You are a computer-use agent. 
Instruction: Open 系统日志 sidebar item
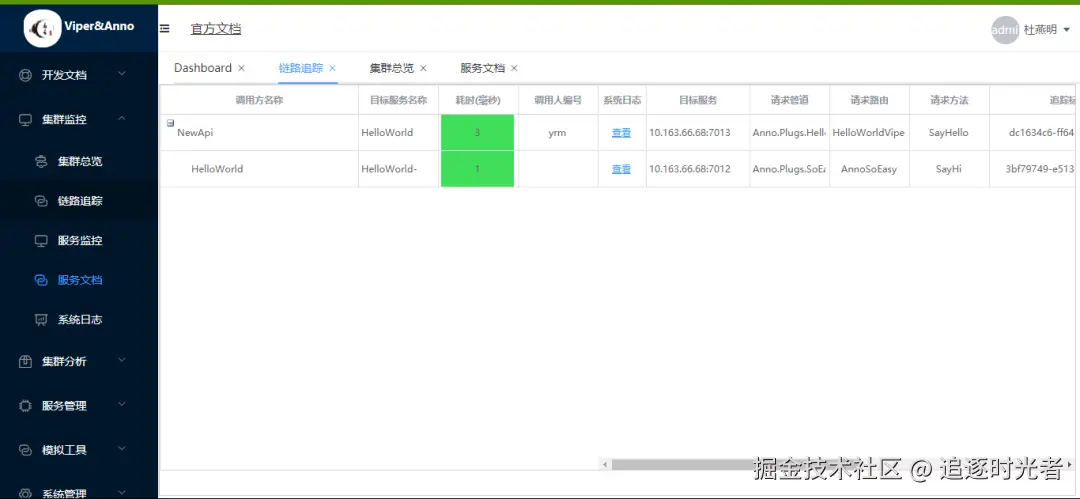coord(79,320)
